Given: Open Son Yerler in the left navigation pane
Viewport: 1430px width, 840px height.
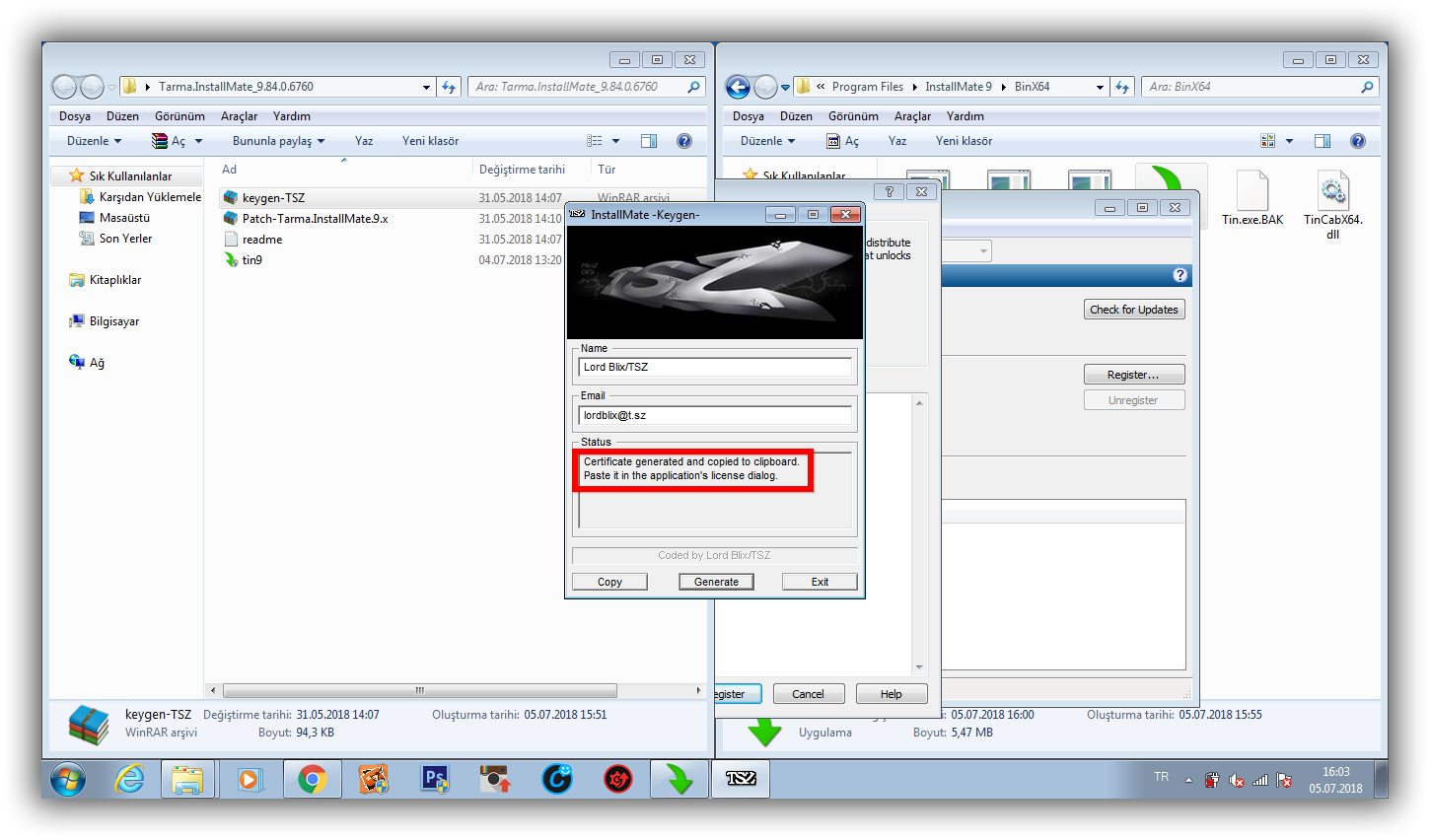Looking at the screenshot, I should pos(115,239).
